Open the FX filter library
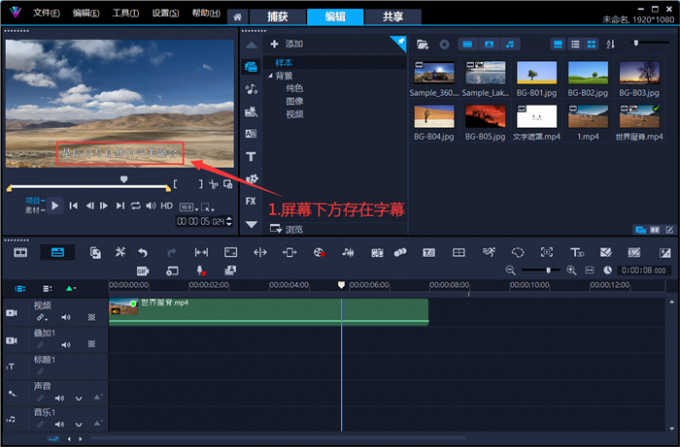This screenshot has width=680, height=447. click(251, 201)
